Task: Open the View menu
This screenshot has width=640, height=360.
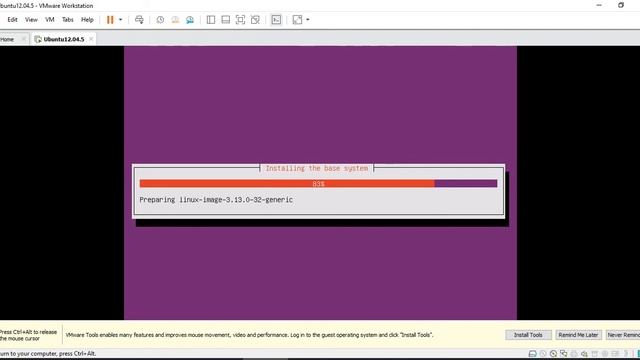Action: (x=31, y=20)
